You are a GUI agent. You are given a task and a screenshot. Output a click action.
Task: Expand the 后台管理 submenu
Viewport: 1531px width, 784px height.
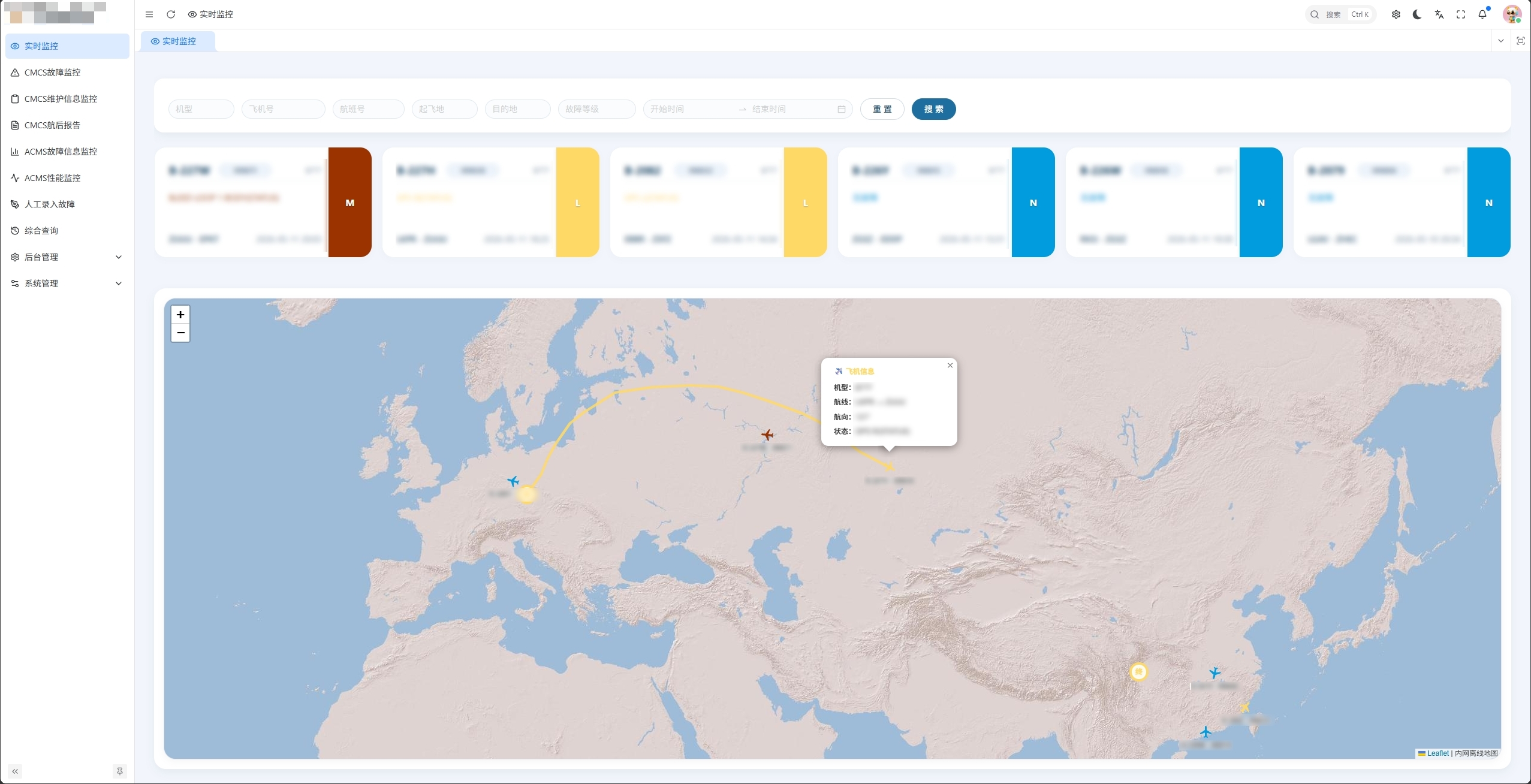[67, 257]
